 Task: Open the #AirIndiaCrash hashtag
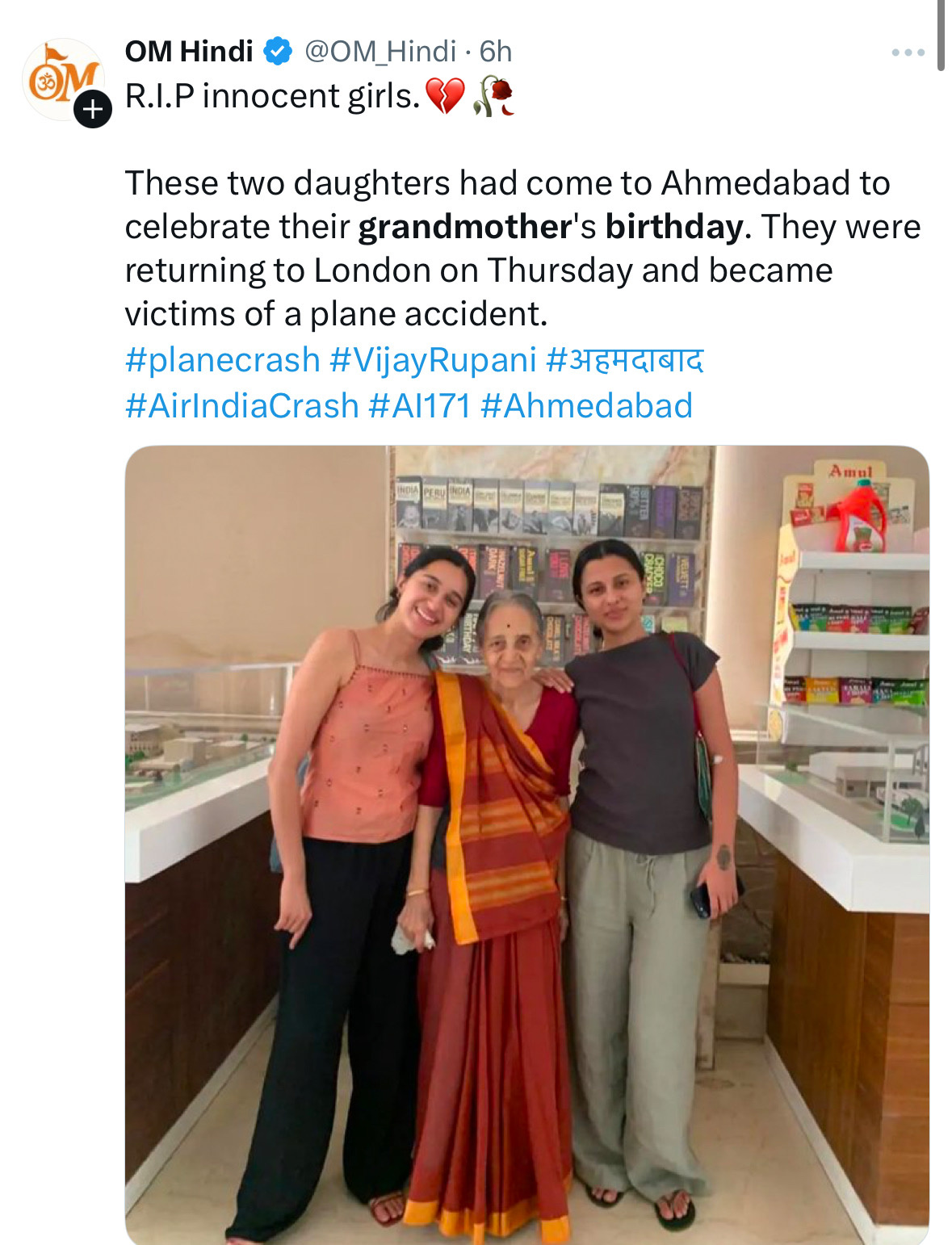coord(242,405)
